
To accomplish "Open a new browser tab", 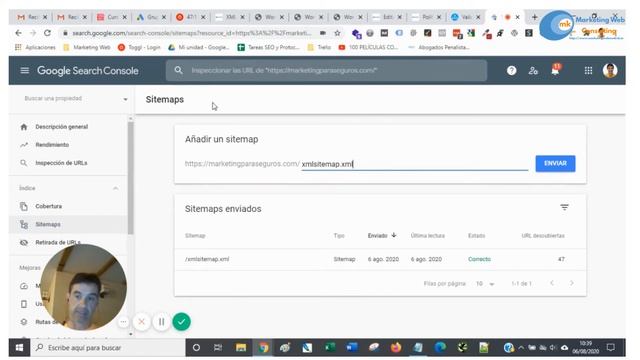I will 534,17.
